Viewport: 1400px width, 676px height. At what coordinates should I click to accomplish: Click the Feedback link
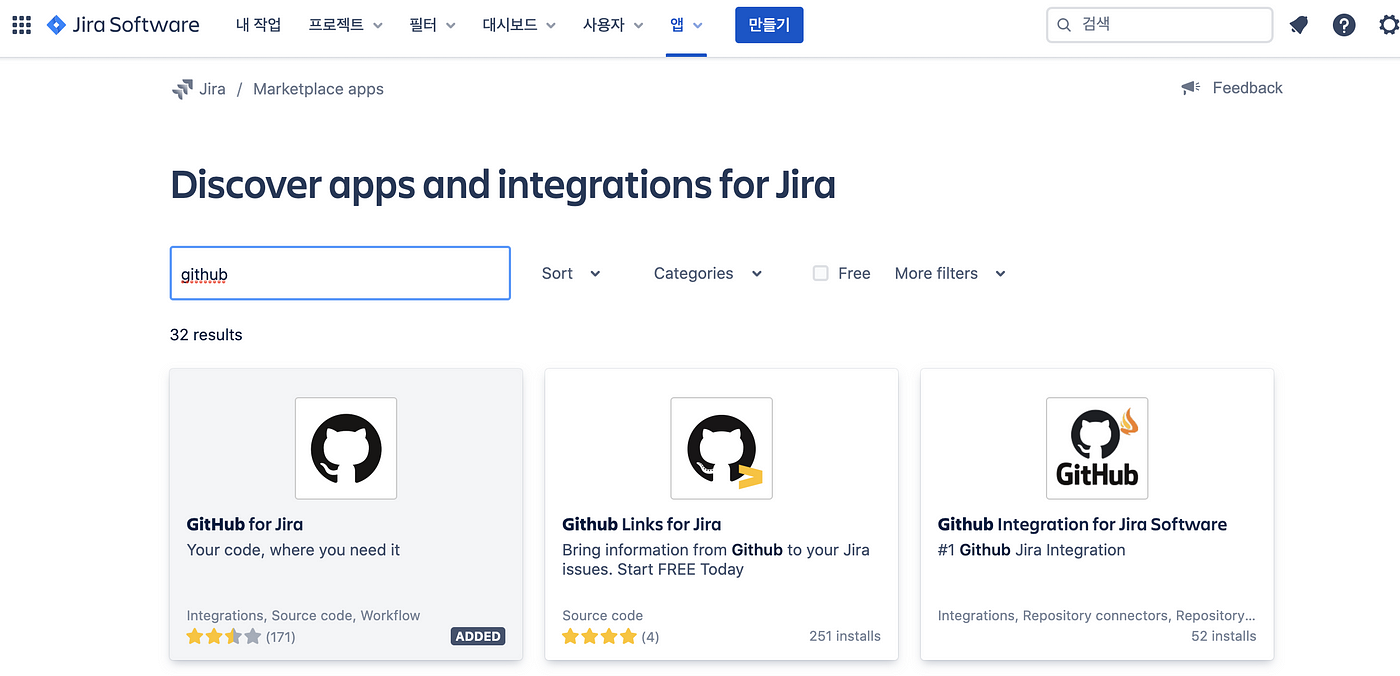coord(1247,88)
